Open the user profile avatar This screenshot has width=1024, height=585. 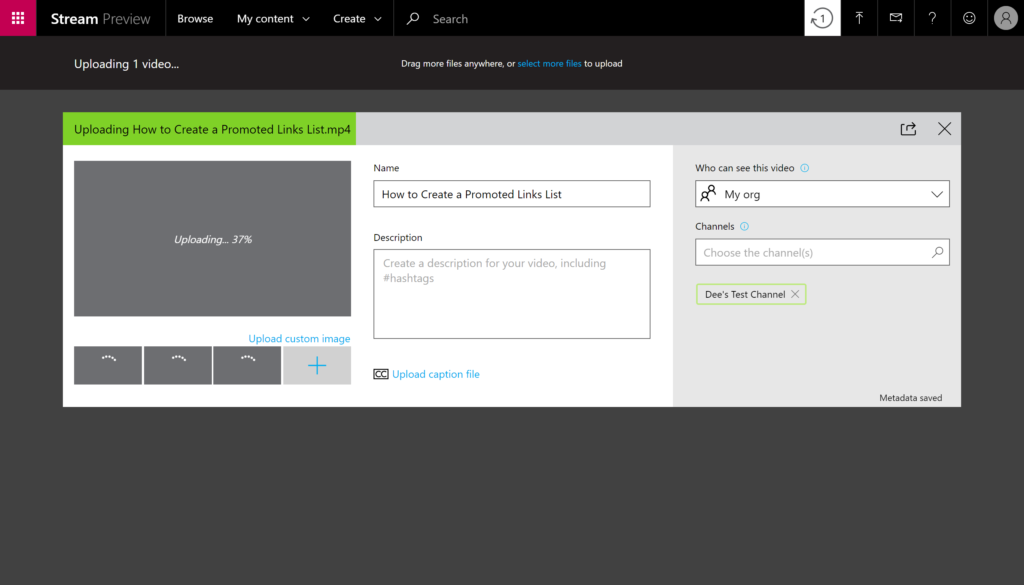coord(1006,18)
